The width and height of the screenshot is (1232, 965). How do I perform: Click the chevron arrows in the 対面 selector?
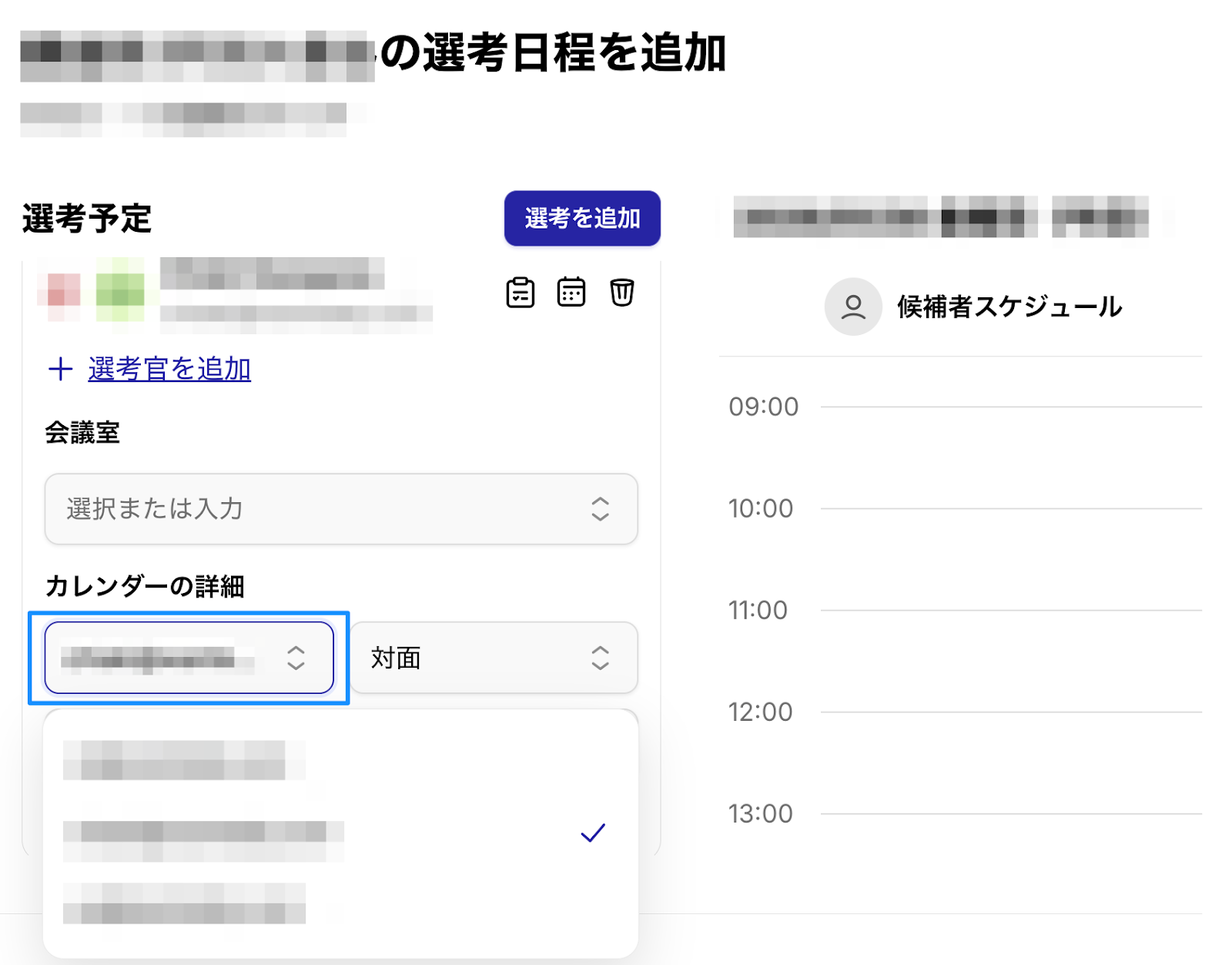click(600, 658)
